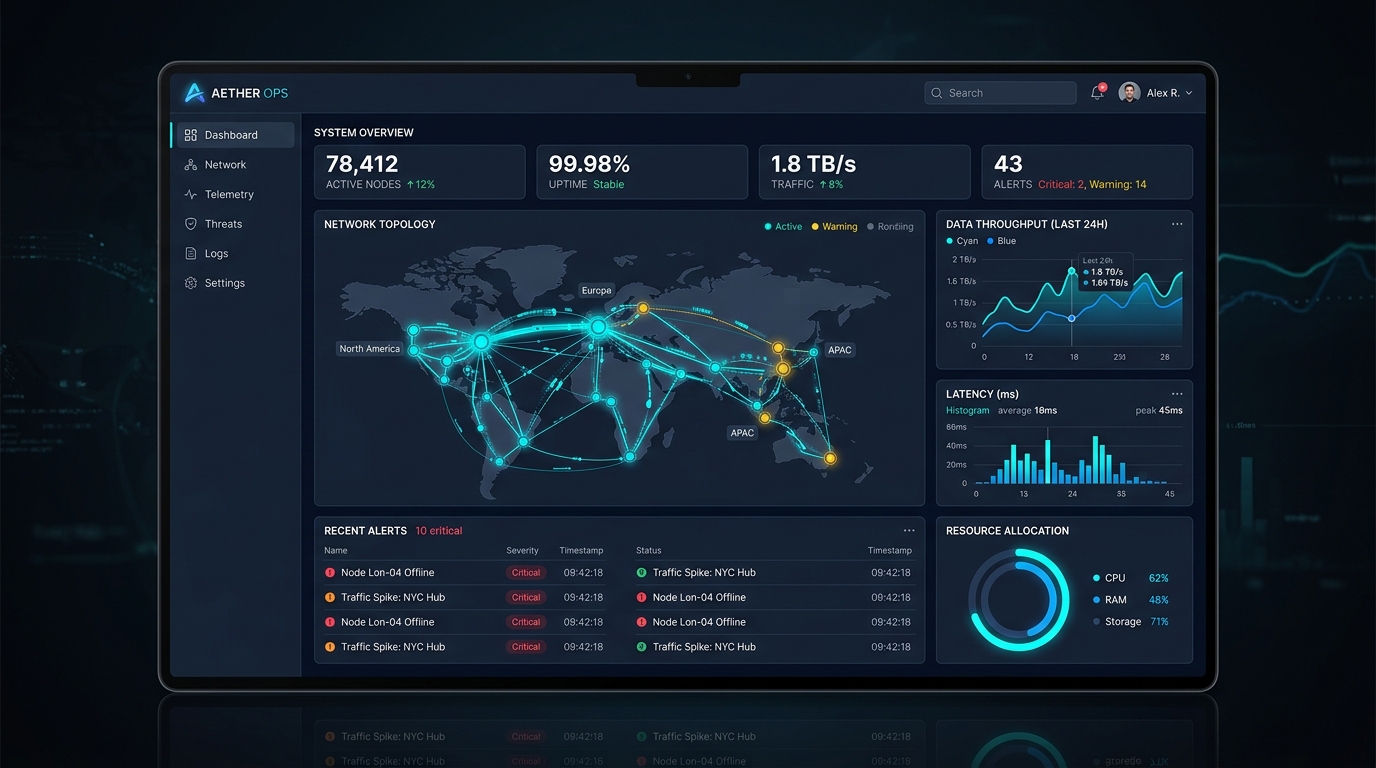Click the Storage 71% legend entry
Screen dimensions: 1376x768
click(1130, 622)
